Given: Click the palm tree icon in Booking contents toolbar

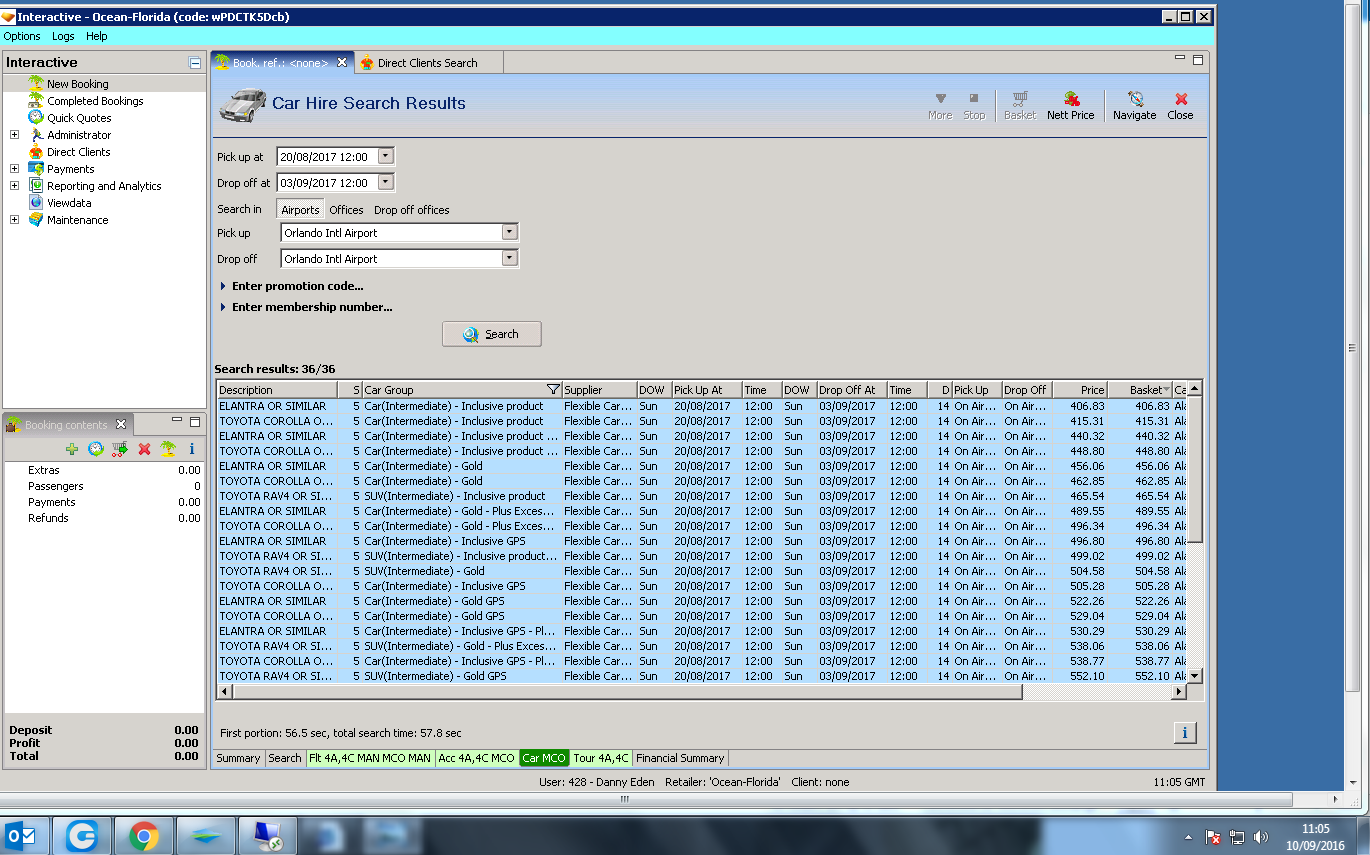Looking at the screenshot, I should coord(168,450).
